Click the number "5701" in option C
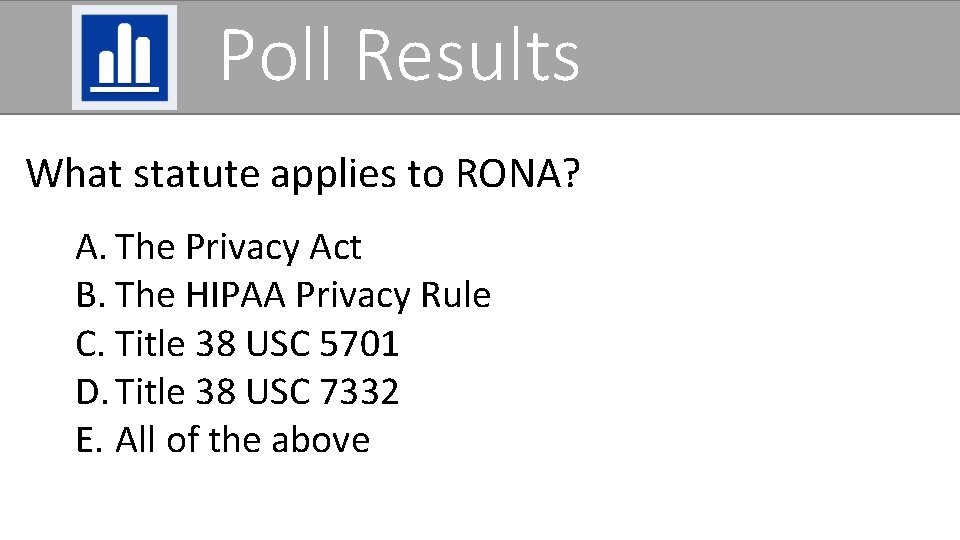Image resolution: width=960 pixels, height=540 pixels. coord(358,344)
